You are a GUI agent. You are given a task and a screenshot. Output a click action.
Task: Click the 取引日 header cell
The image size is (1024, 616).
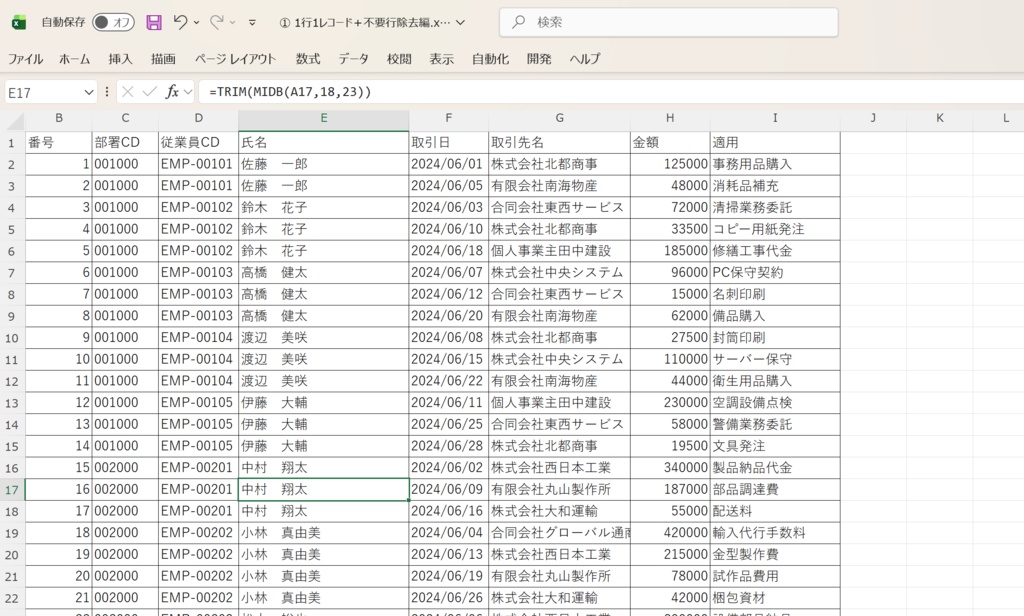pyautogui.click(x=449, y=142)
